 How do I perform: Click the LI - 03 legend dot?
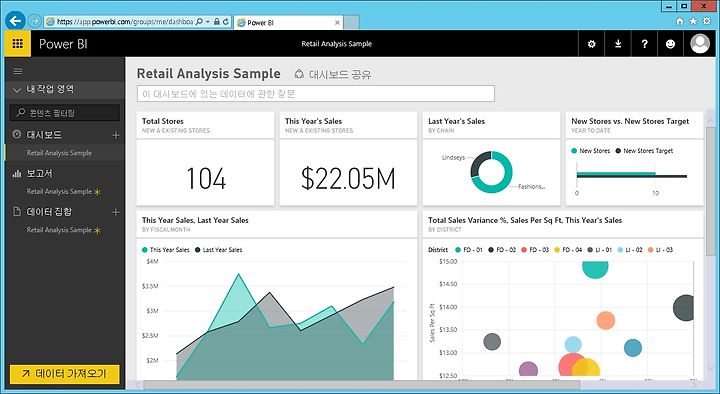point(651,250)
